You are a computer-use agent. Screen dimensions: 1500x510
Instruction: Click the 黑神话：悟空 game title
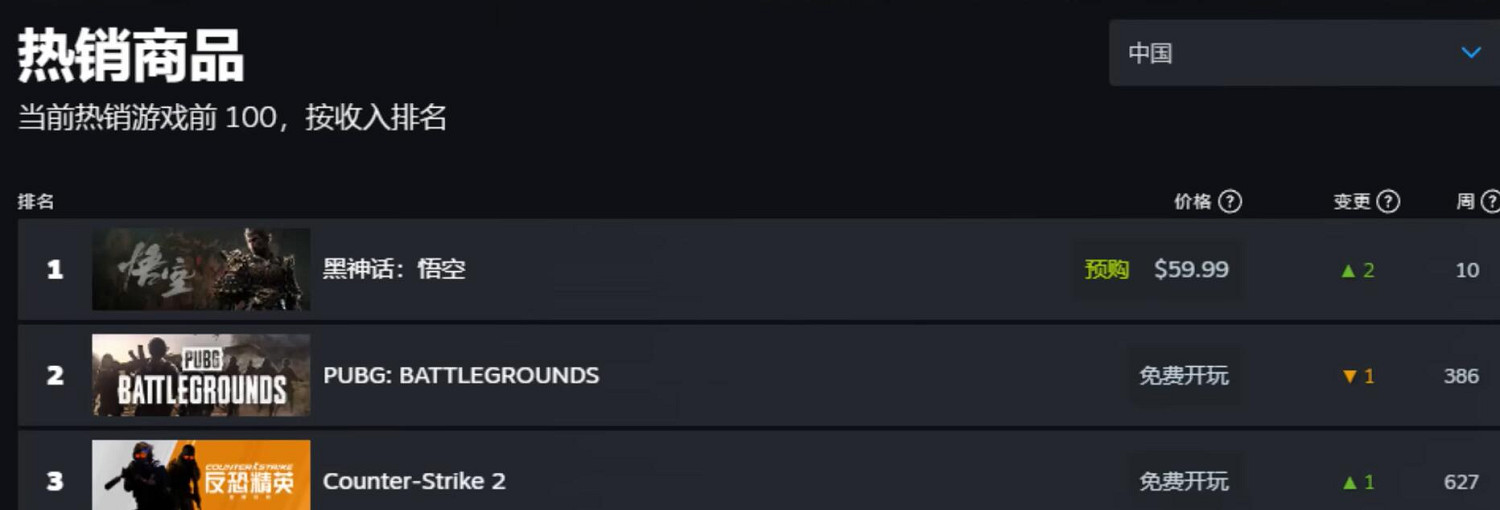(x=394, y=269)
